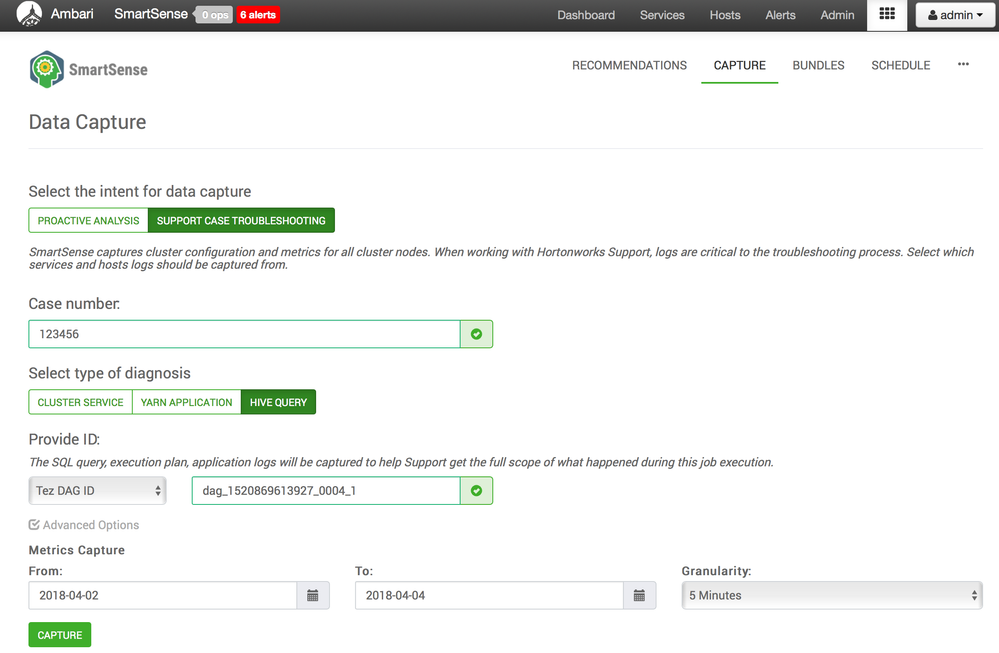Choose Cluster Service diagnosis type
The height and width of the screenshot is (653, 999).
click(80, 402)
